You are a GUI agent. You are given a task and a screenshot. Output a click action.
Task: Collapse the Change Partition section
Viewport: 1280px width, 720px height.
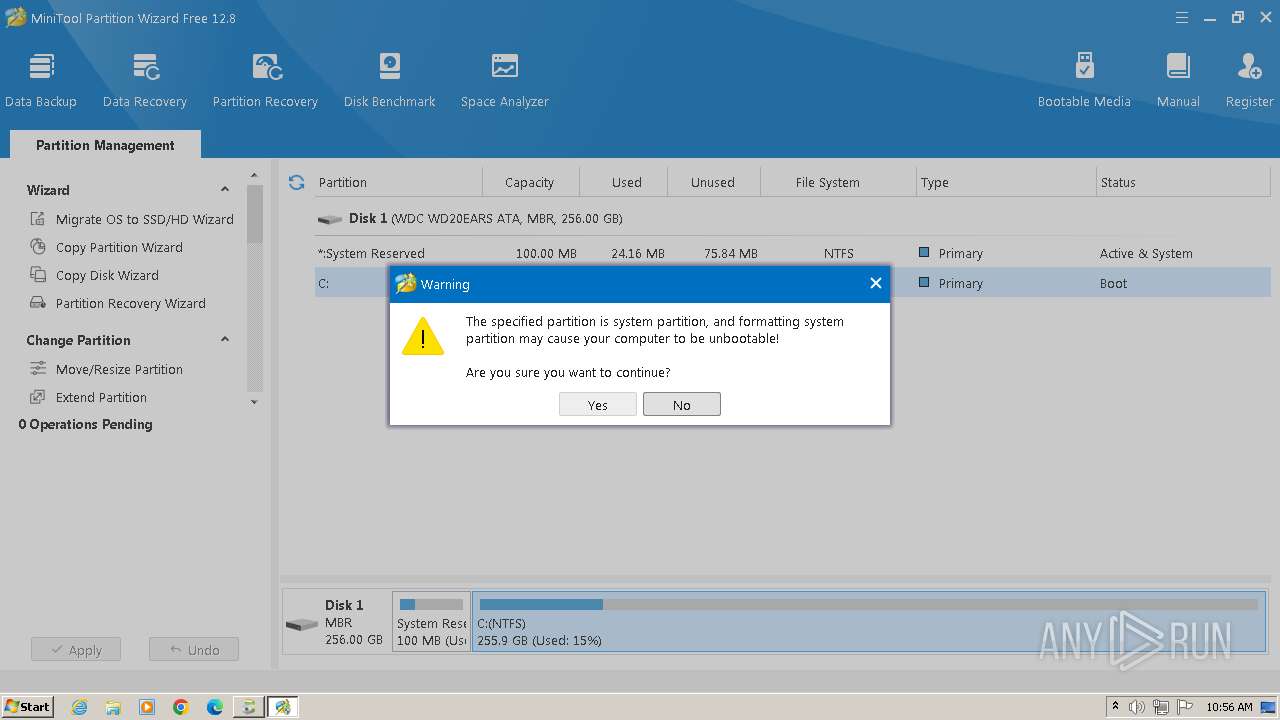click(225, 339)
